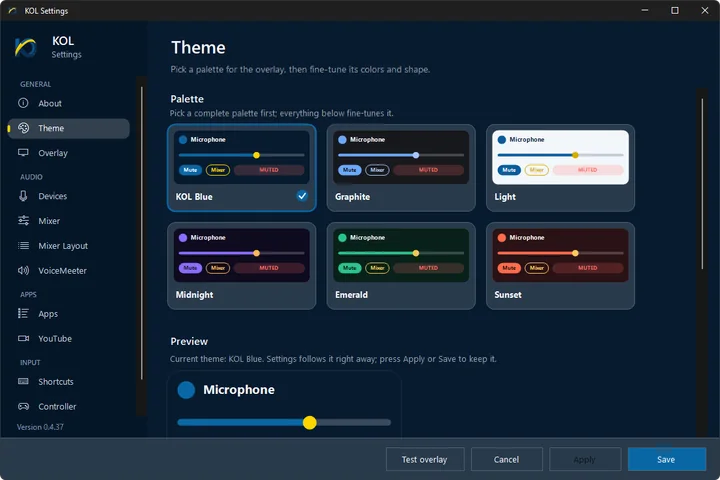Screen dimensions: 720x480
Task: Click the Controller gamepad icon
Action: [x=23, y=406]
